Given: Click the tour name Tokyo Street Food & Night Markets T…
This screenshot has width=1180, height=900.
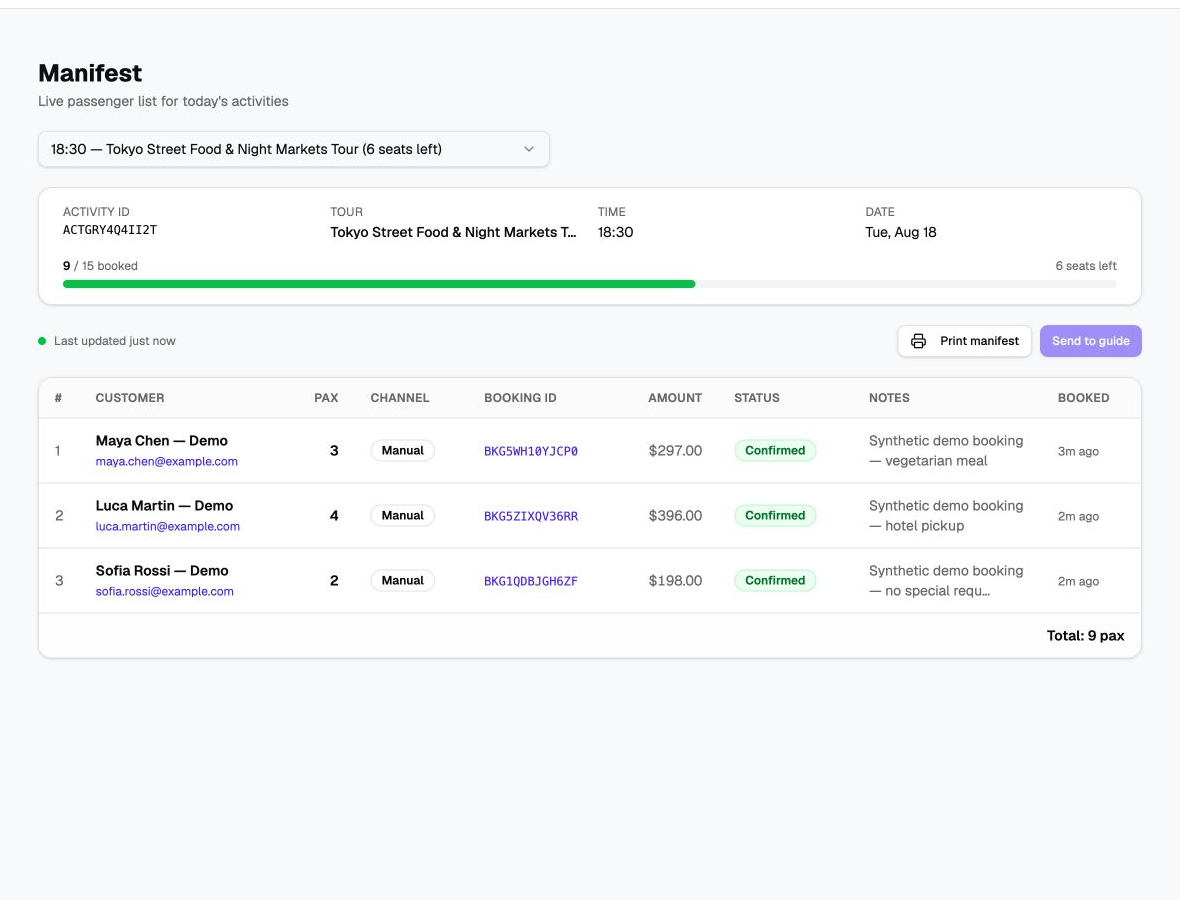Looking at the screenshot, I should (453, 233).
